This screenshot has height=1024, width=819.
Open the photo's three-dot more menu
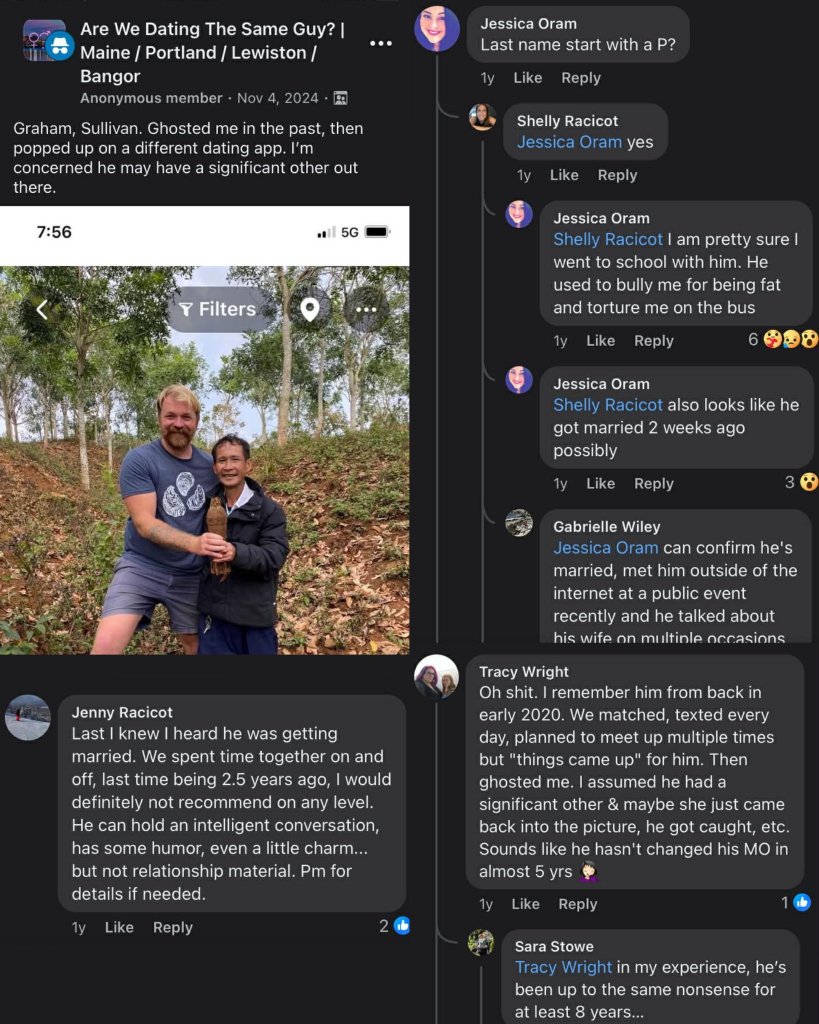click(366, 310)
